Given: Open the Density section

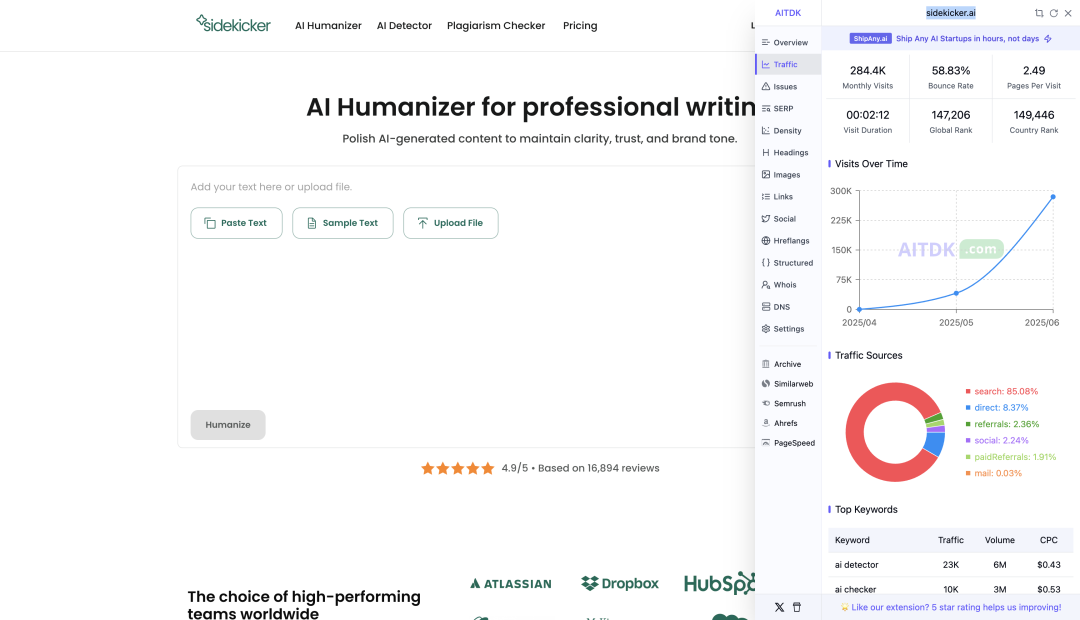Looking at the screenshot, I should [x=788, y=131].
